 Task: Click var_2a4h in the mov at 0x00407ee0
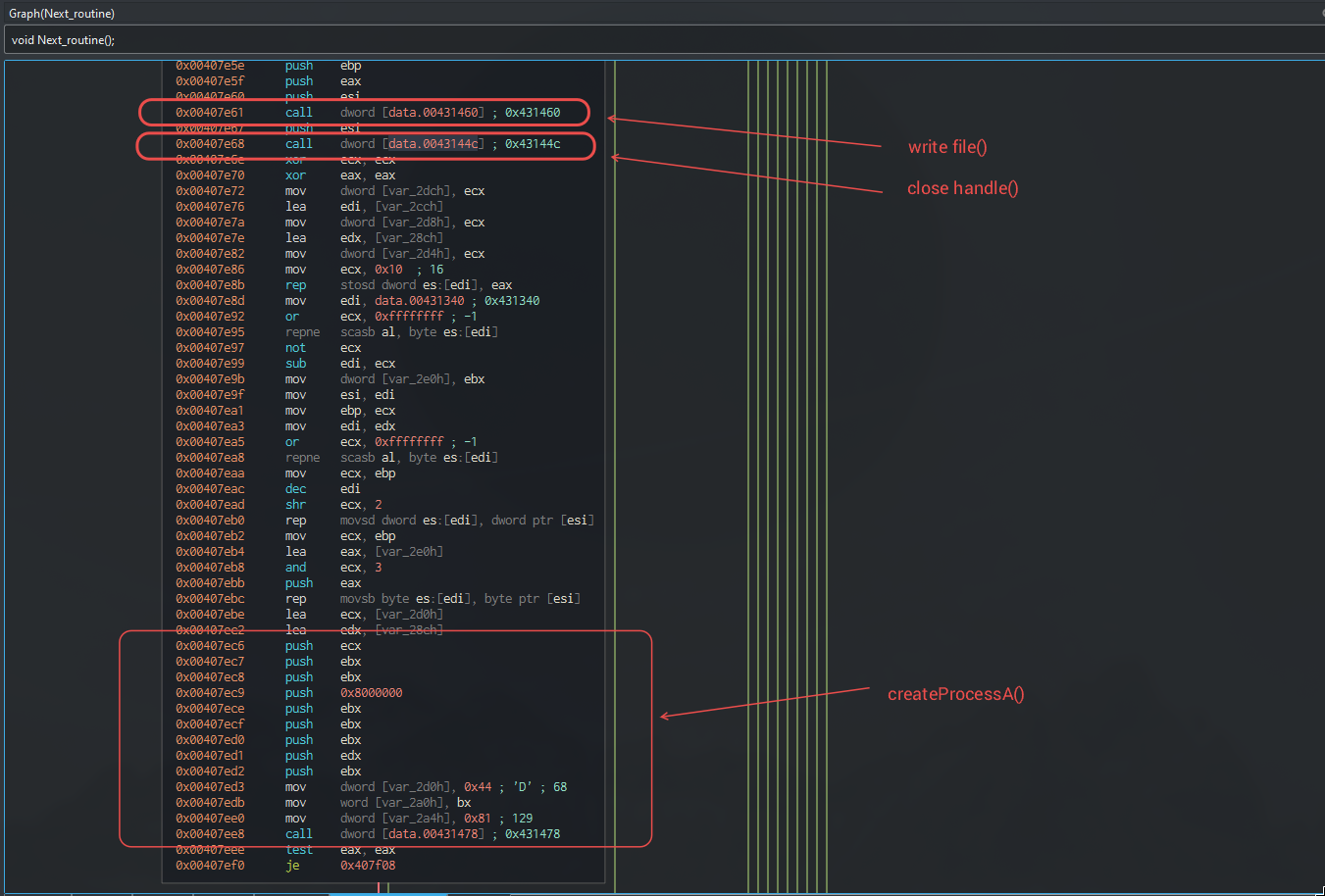[417, 819]
